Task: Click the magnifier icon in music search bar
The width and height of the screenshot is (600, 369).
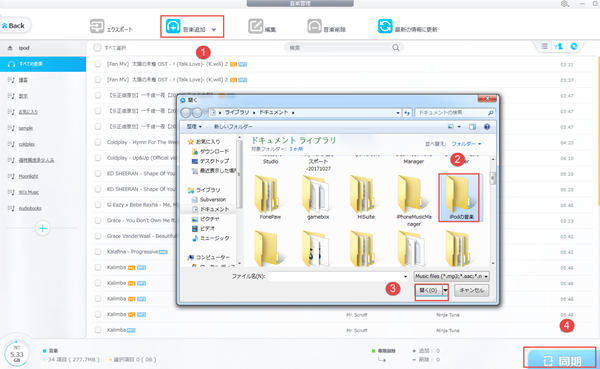Action: pyautogui.click(x=396, y=47)
